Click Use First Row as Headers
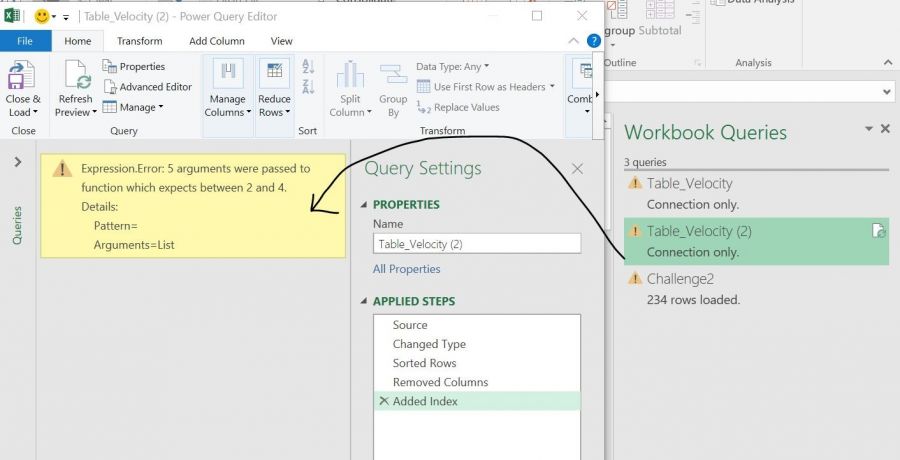Screen dimensions: 900x460 coord(486,87)
